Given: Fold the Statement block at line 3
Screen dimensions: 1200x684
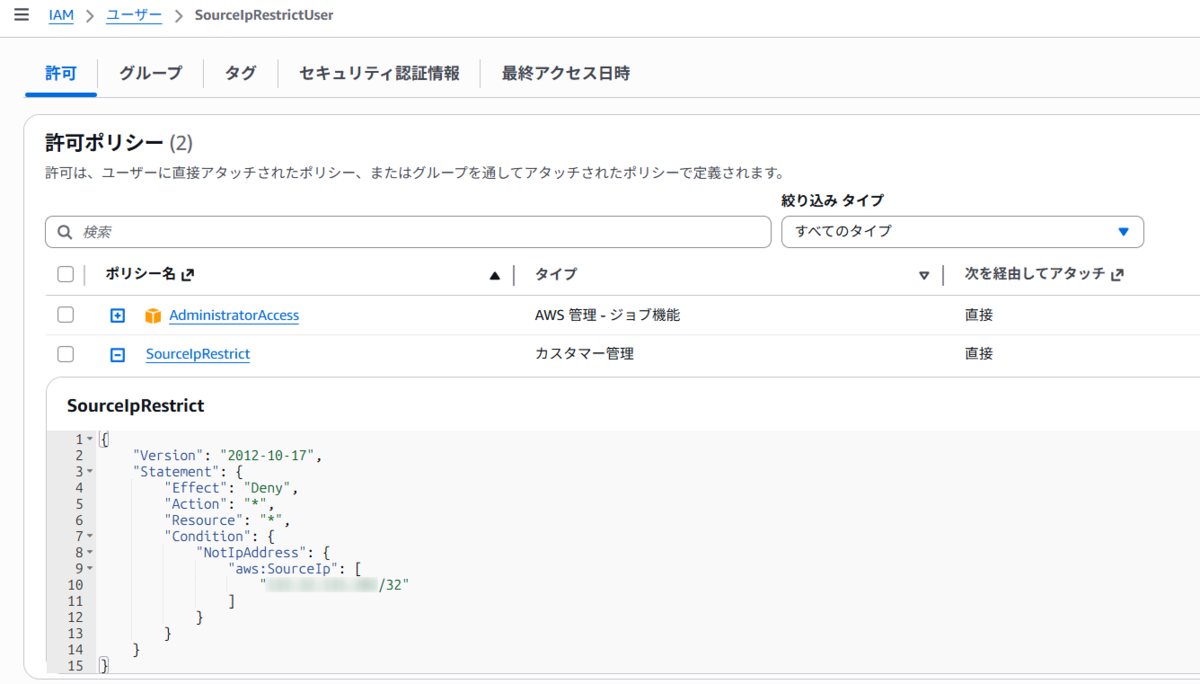Looking at the screenshot, I should point(90,471).
